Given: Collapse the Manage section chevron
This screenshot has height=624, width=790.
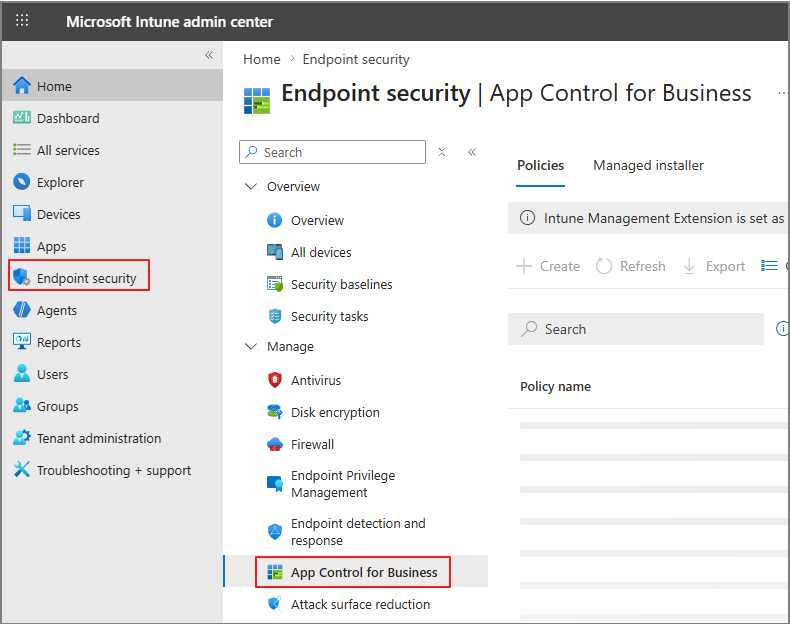Looking at the screenshot, I should point(251,346).
